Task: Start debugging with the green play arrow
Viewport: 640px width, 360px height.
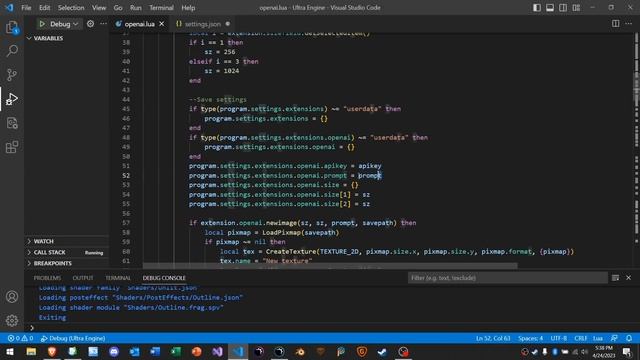Action: 42,24
